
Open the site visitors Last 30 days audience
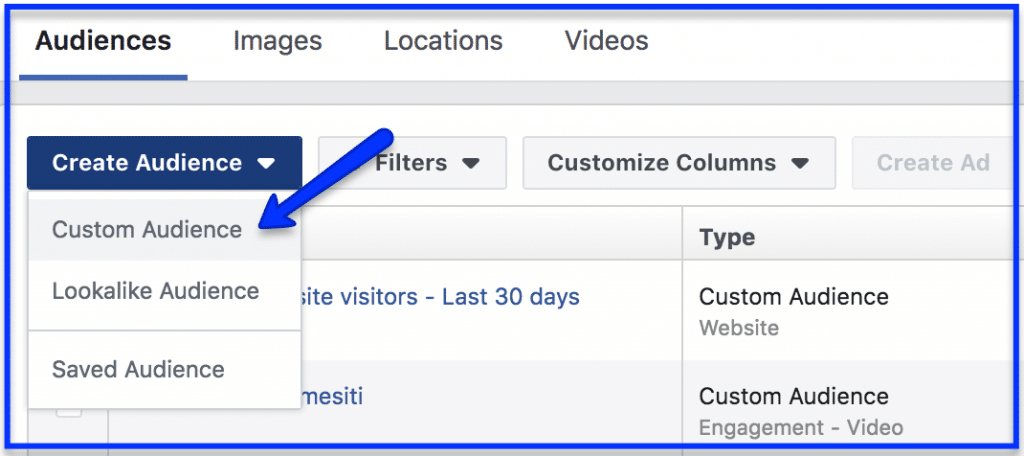coord(440,297)
